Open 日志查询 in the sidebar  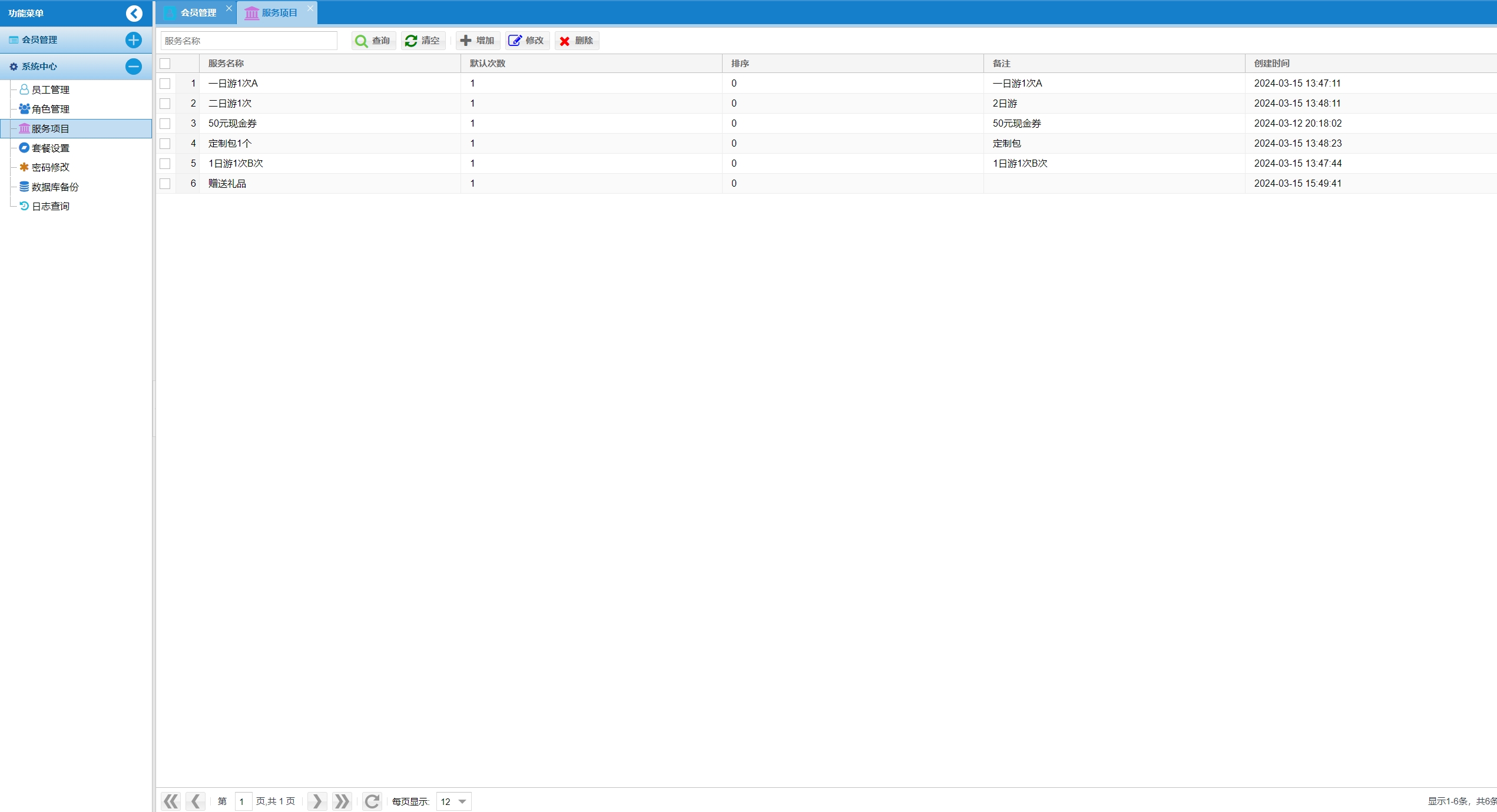pyautogui.click(x=51, y=206)
